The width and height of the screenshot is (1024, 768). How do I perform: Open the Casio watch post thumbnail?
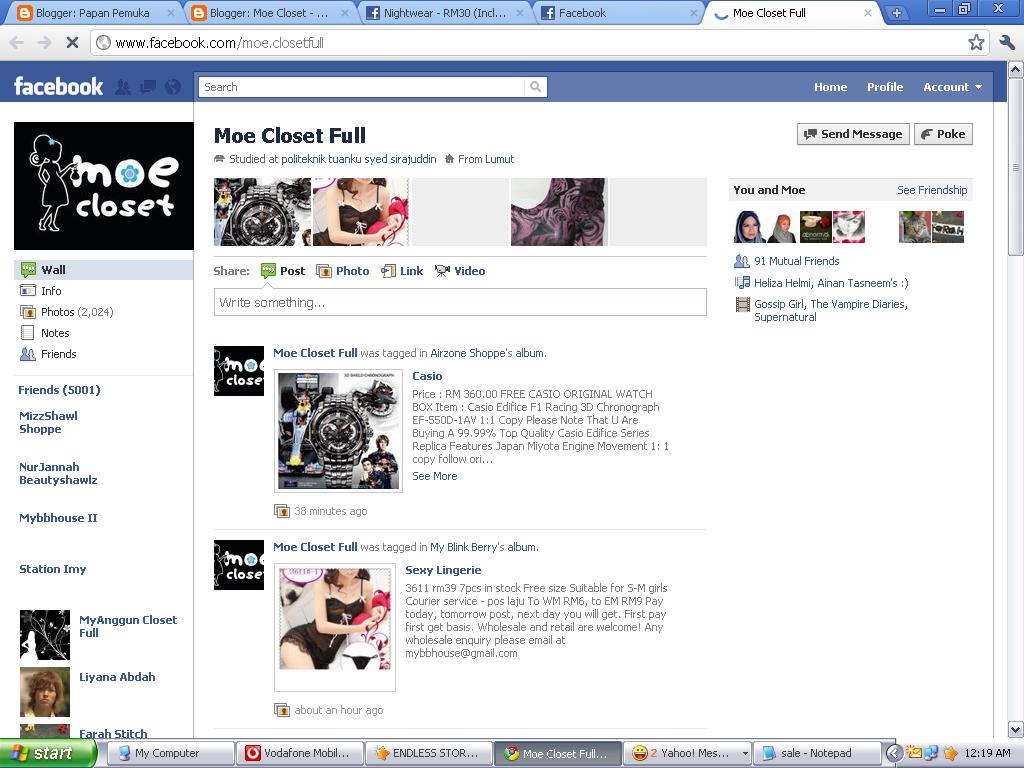pyautogui.click(x=338, y=431)
